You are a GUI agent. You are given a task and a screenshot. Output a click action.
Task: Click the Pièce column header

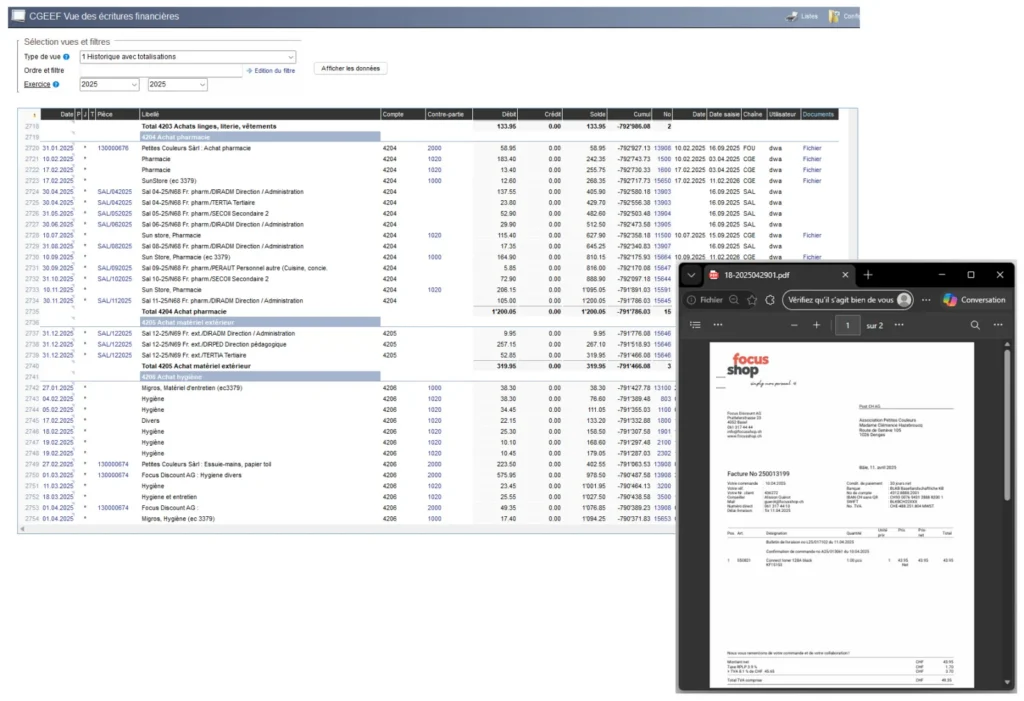coord(118,114)
